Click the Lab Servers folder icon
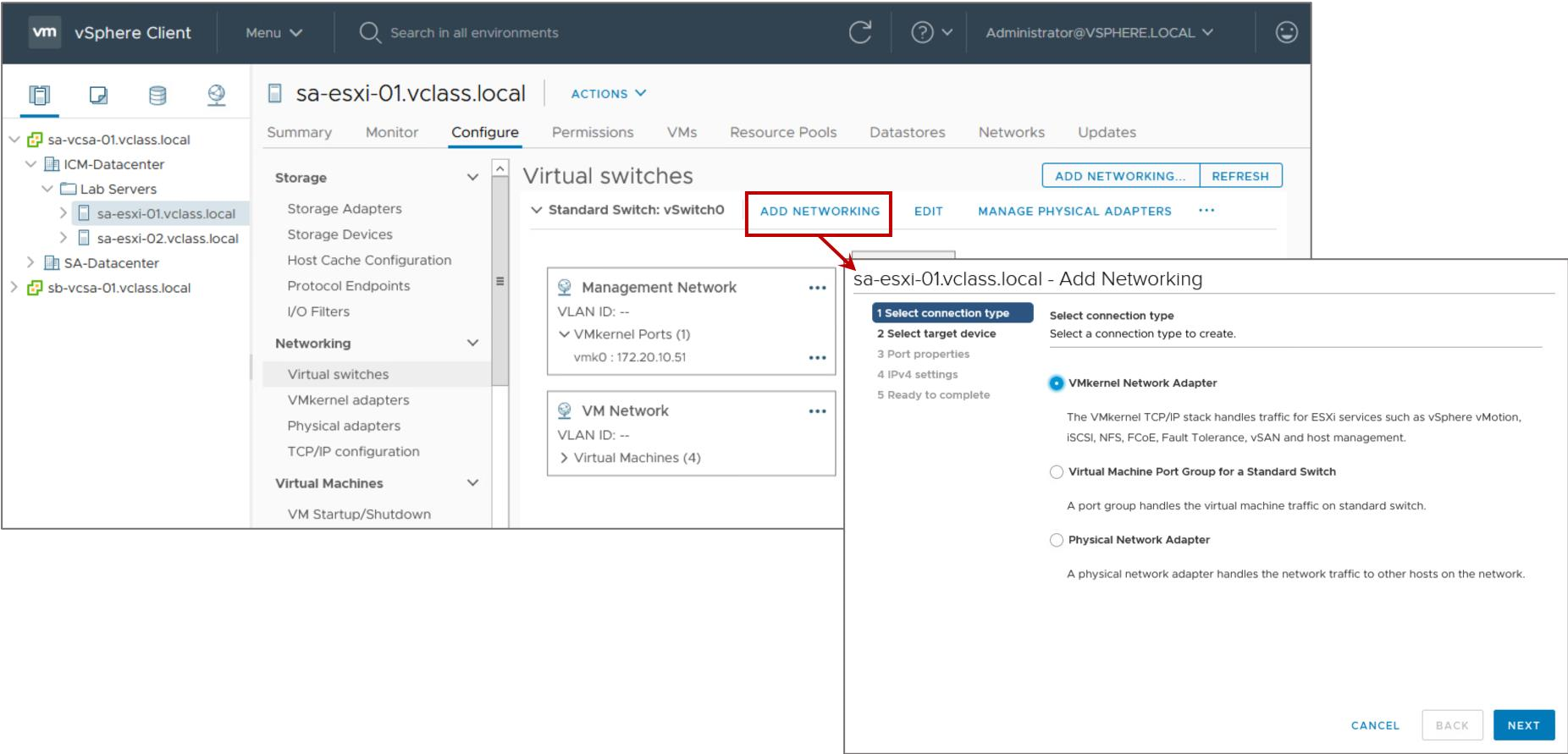The height and width of the screenshot is (754, 1568). coord(69,189)
